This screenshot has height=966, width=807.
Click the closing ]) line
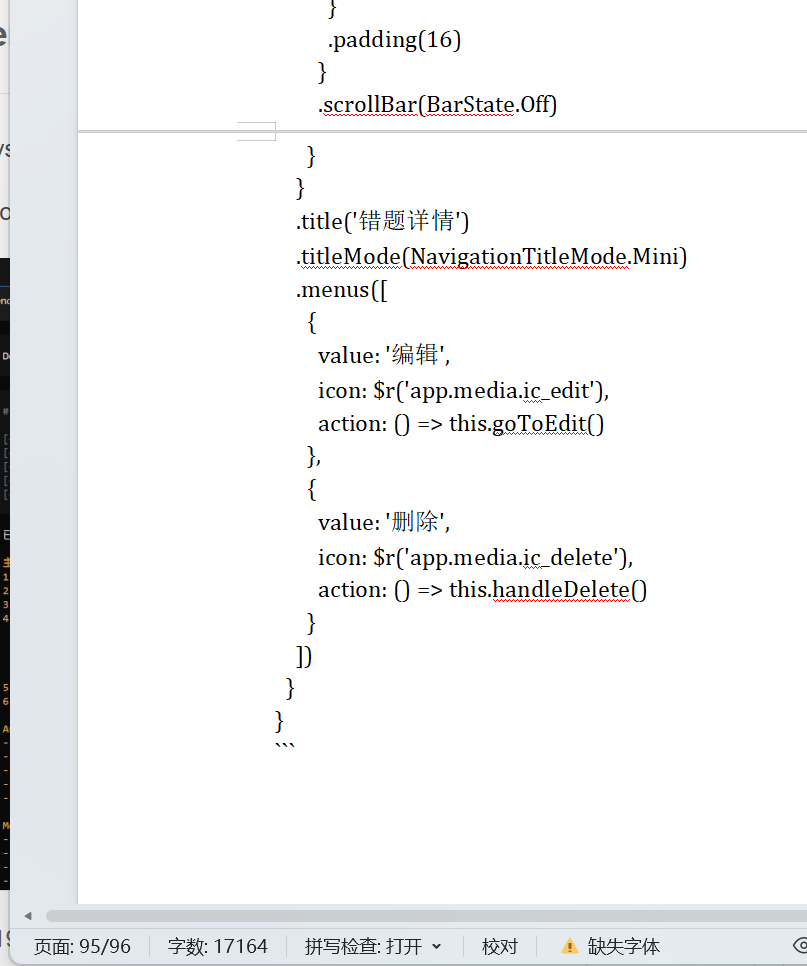304,656
